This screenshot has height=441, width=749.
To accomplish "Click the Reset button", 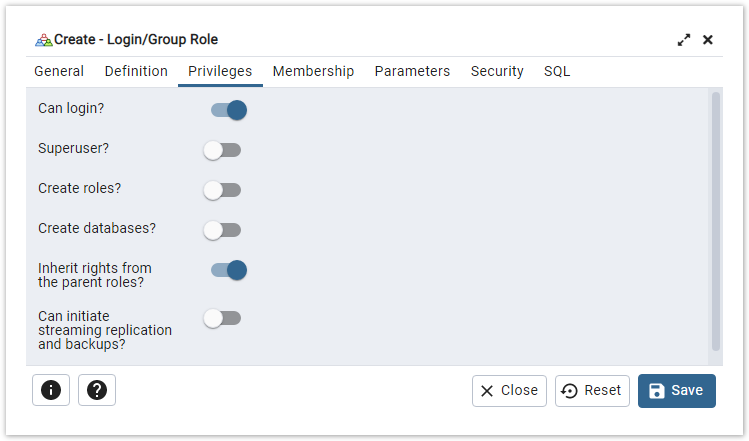I will [592, 390].
